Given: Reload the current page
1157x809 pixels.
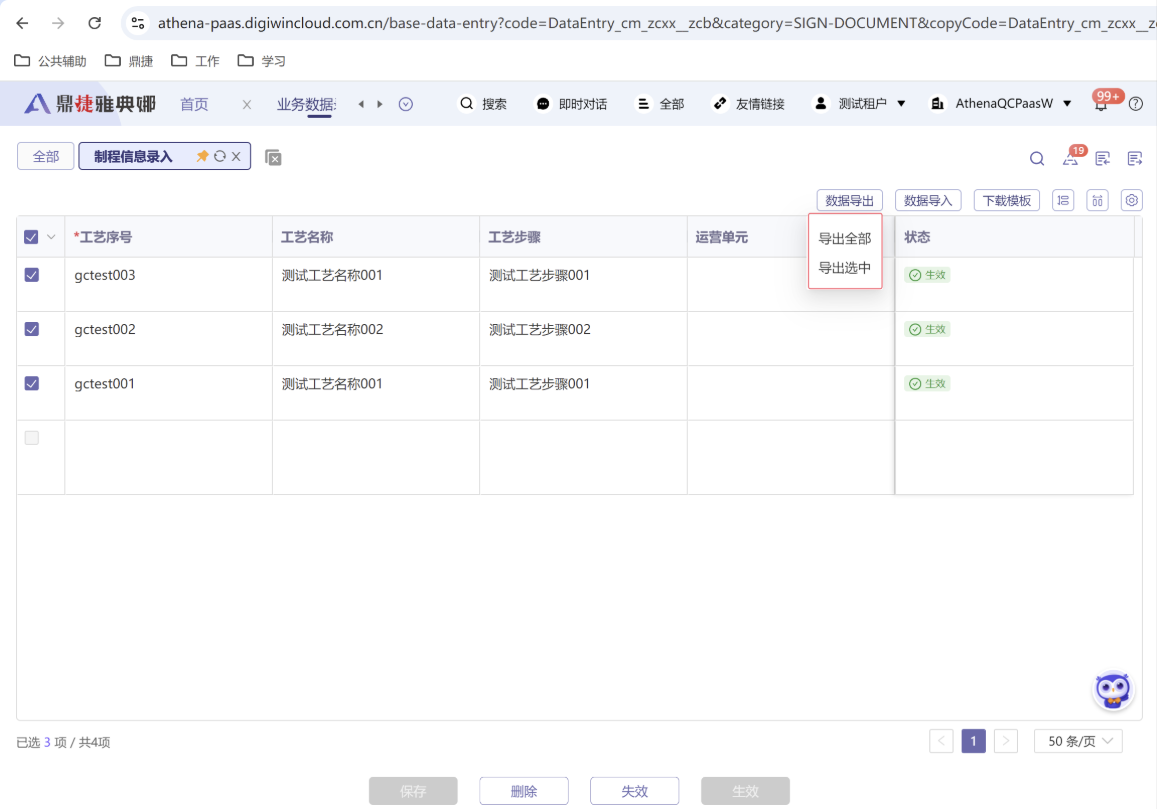Looking at the screenshot, I should [x=94, y=23].
